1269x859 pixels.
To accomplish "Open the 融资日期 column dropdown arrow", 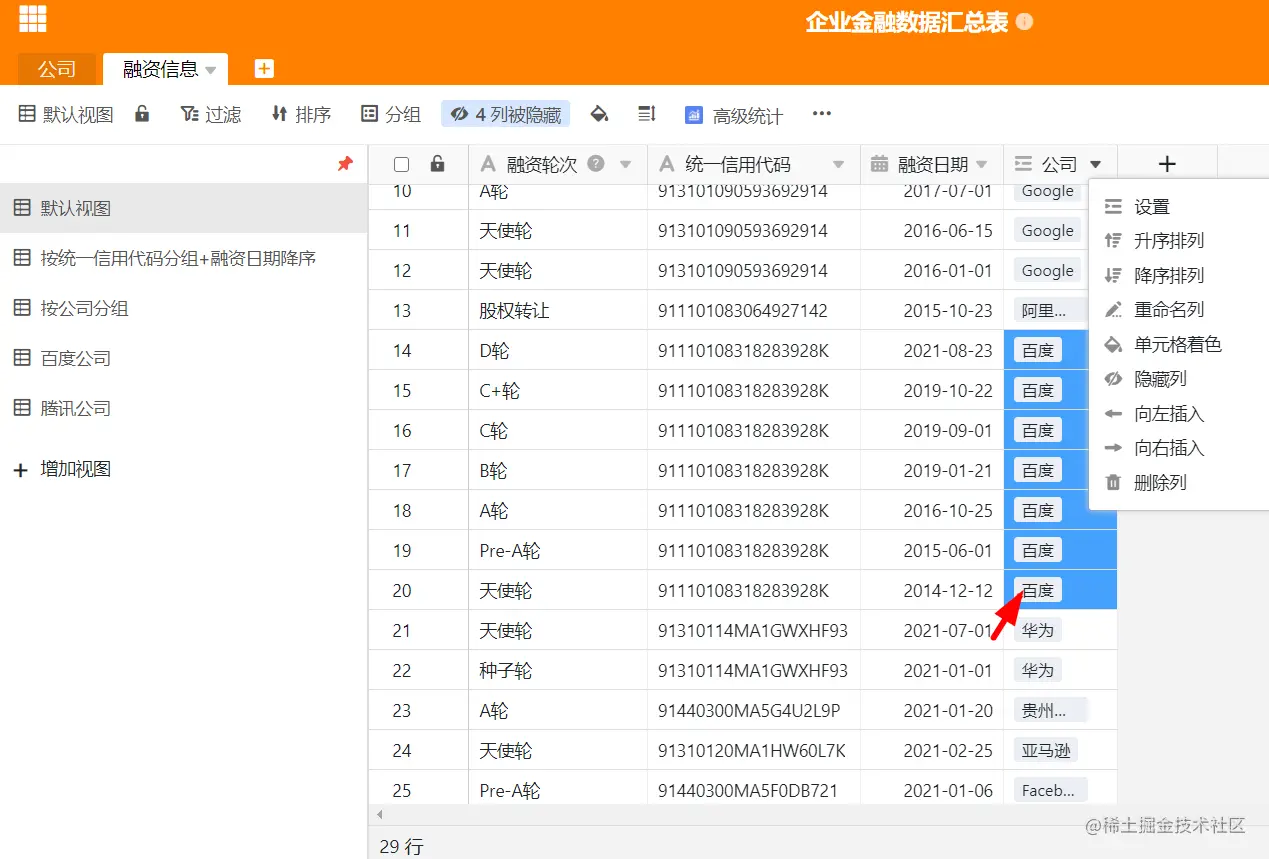I will click(982, 165).
